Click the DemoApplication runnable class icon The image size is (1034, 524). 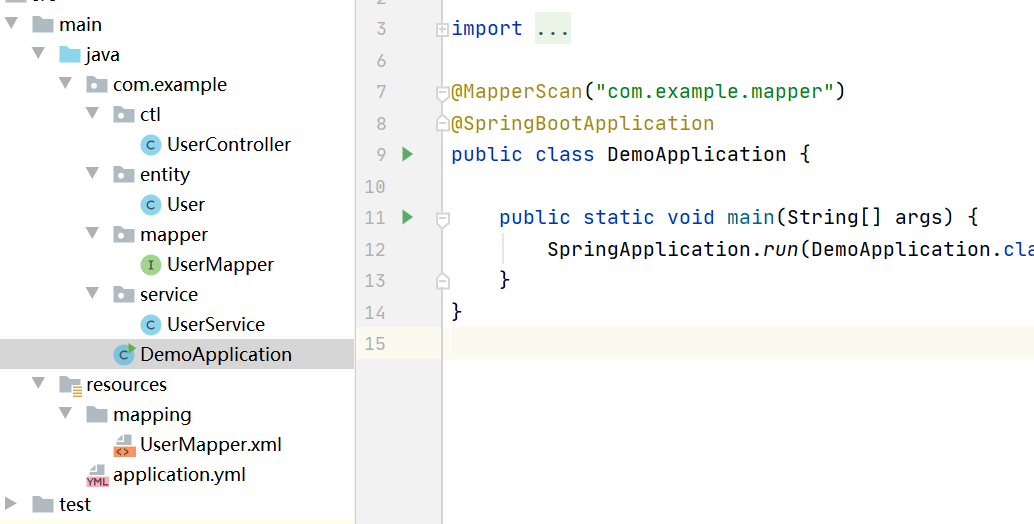tap(124, 354)
